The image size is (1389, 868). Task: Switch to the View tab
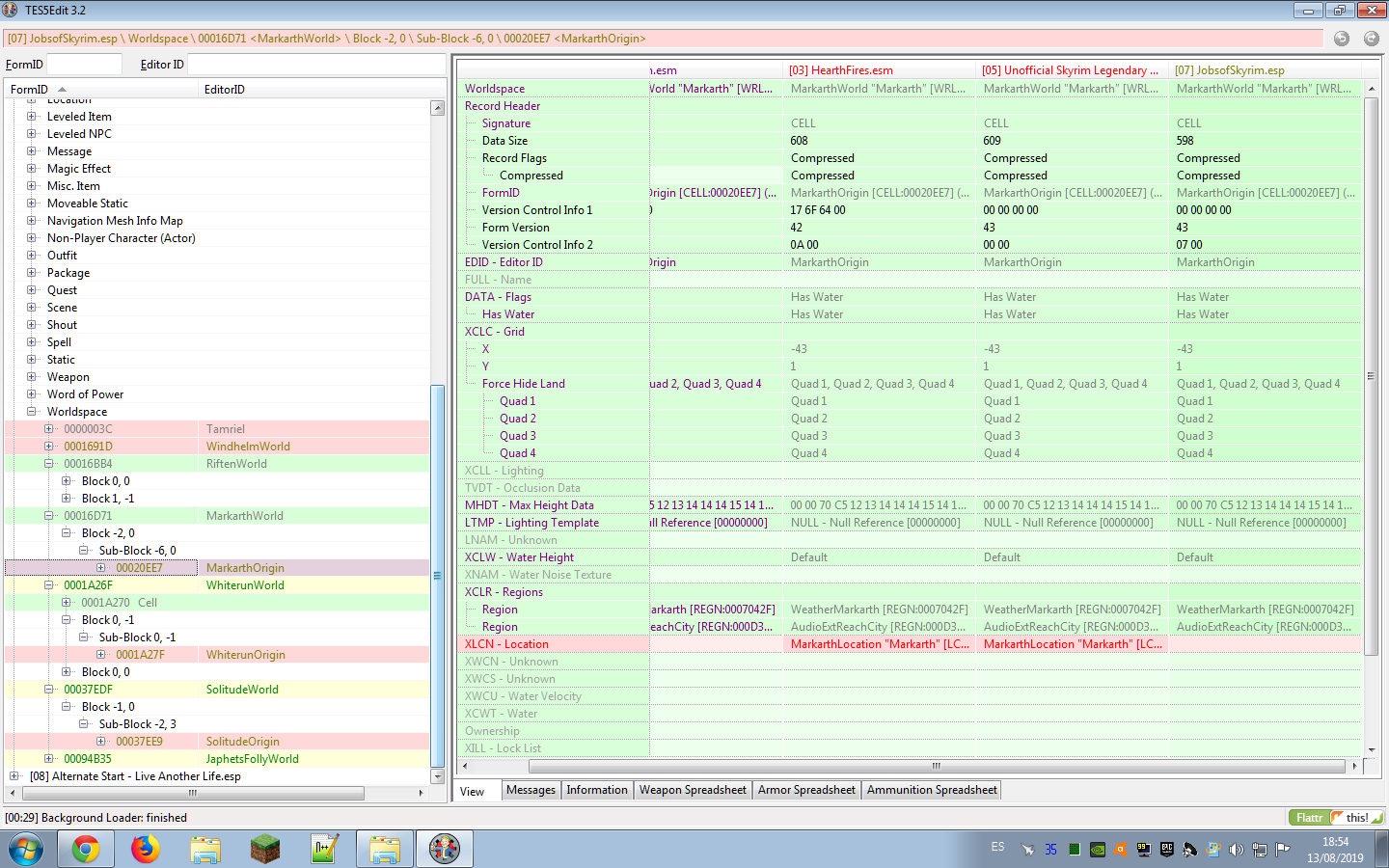pyautogui.click(x=473, y=791)
